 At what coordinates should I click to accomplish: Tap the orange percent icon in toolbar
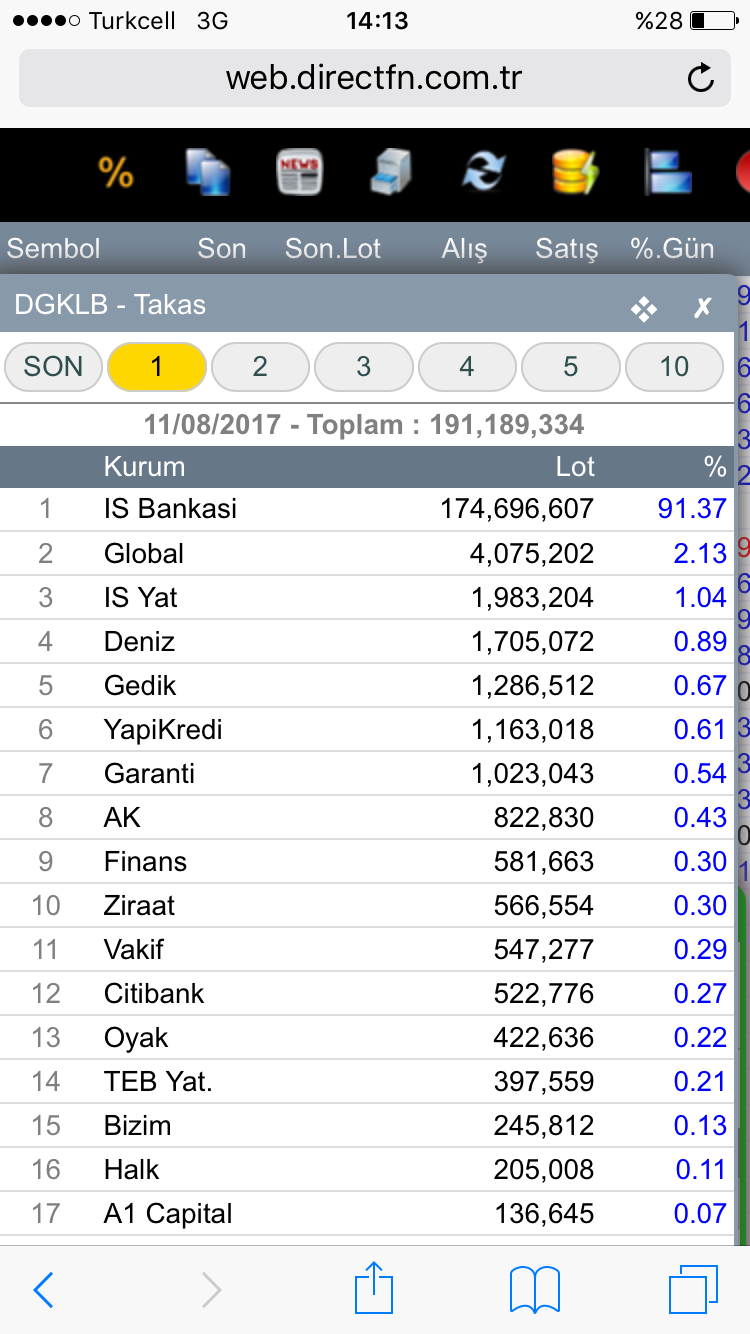(116, 173)
